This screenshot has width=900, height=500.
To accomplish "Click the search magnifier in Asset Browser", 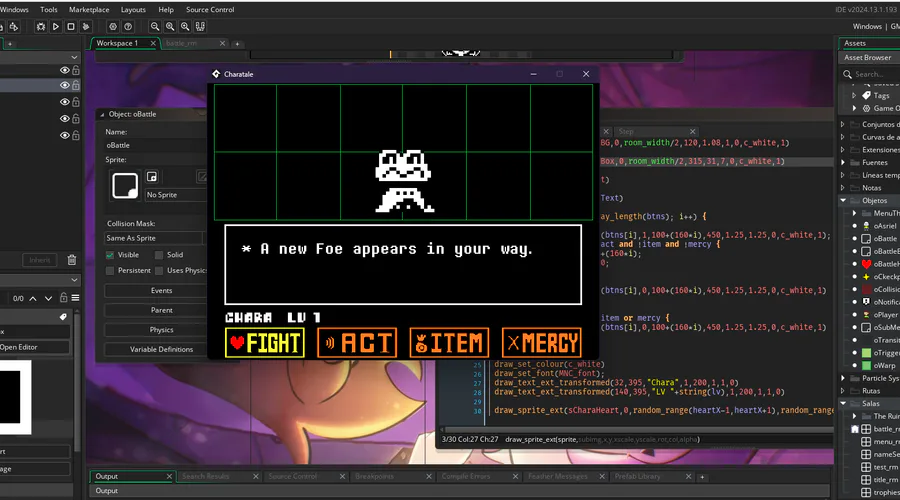I will (x=847, y=74).
